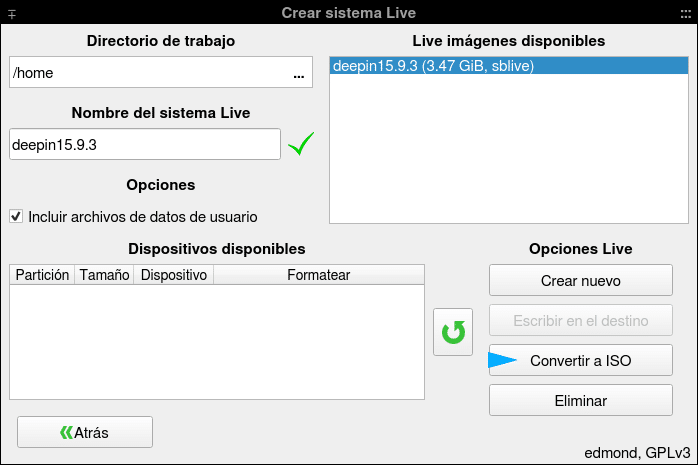The height and width of the screenshot is (465, 698).
Task: Click the Formatear column header
Action: [x=319, y=275]
